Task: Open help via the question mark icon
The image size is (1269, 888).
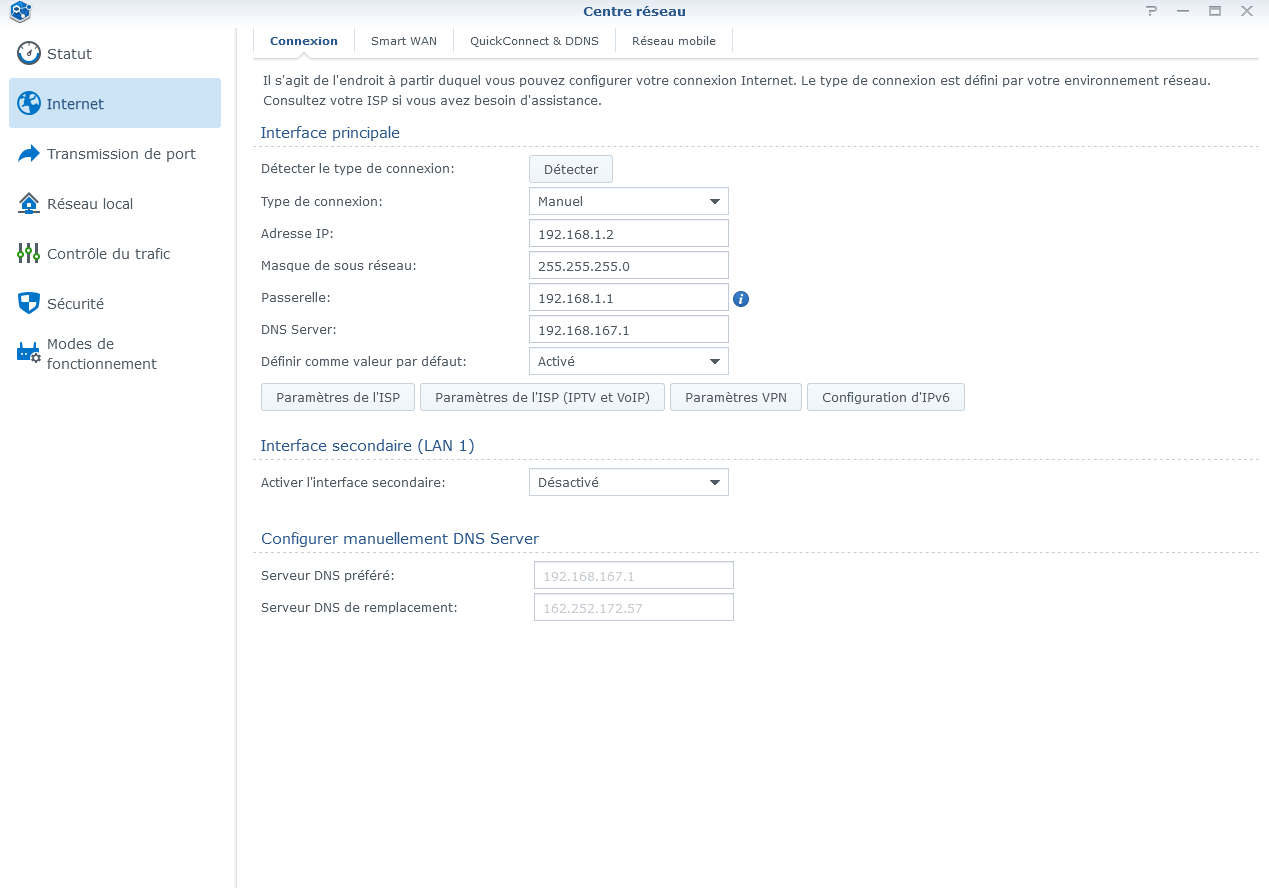Action: click(1151, 11)
